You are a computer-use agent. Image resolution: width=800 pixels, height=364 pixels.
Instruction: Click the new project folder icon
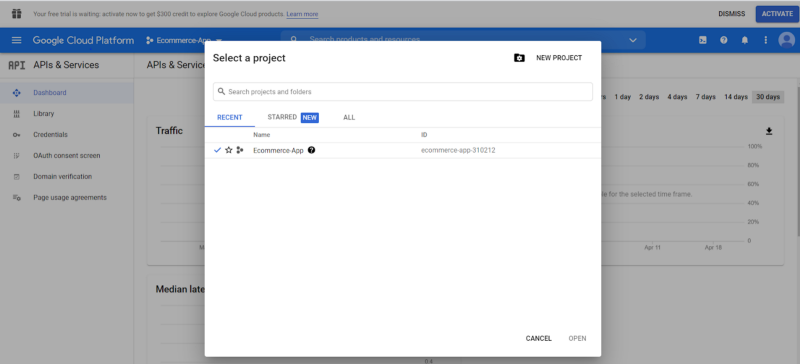pyautogui.click(x=519, y=58)
